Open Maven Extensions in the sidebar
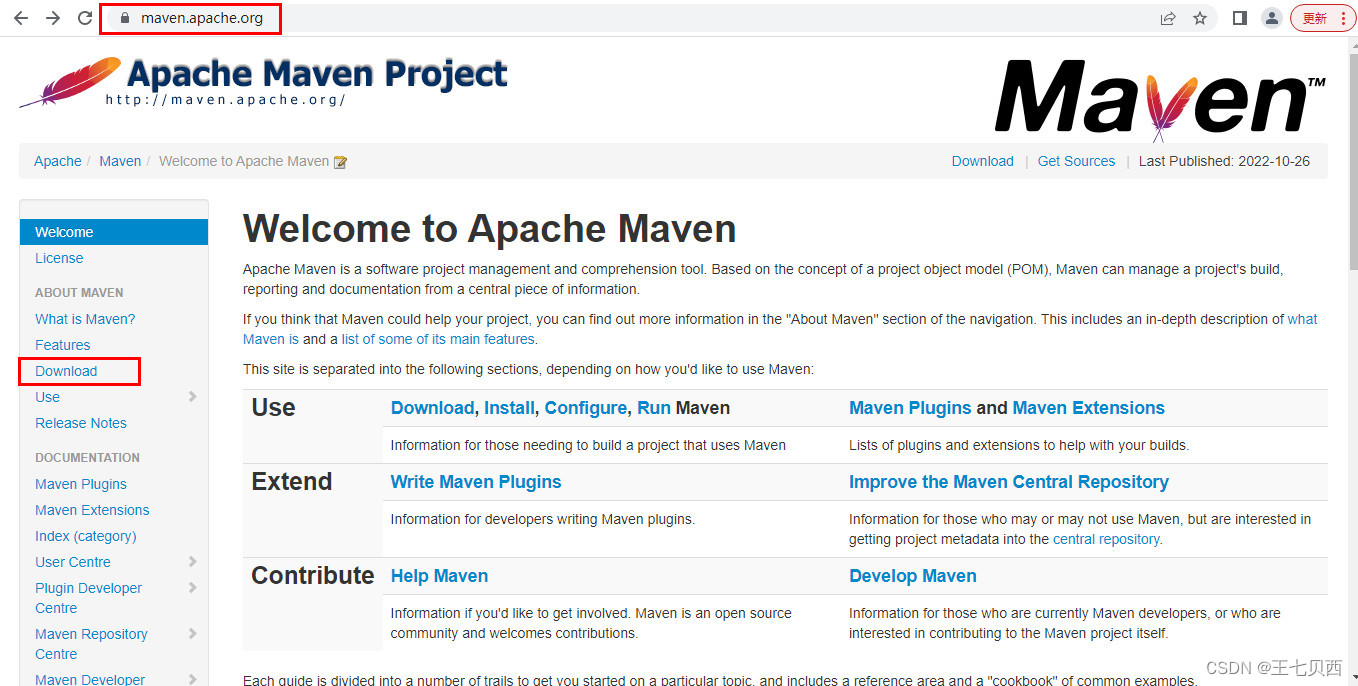 pos(92,510)
